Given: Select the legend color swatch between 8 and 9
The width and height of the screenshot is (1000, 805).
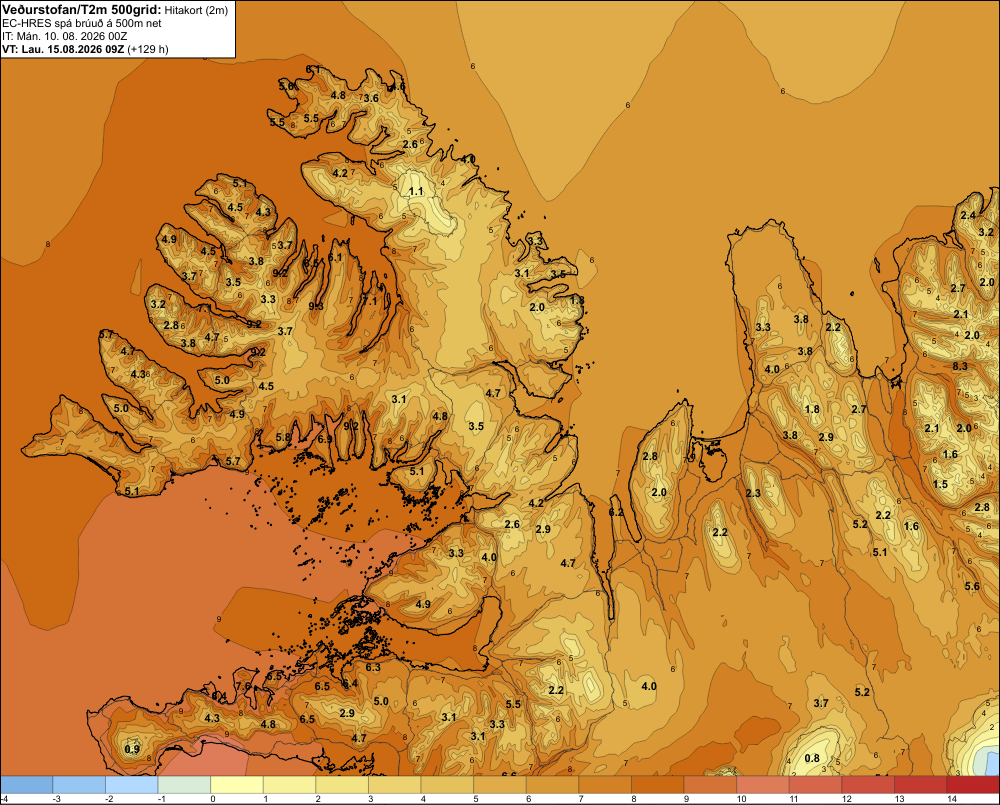Looking at the screenshot, I should 658,785.
